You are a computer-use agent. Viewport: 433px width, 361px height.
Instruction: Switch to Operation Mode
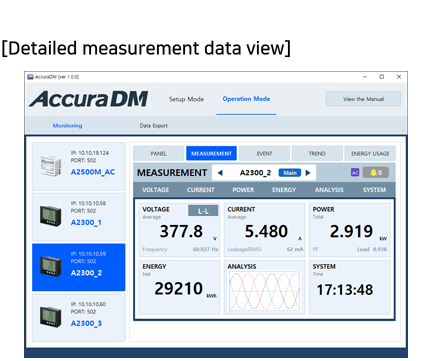(x=246, y=99)
